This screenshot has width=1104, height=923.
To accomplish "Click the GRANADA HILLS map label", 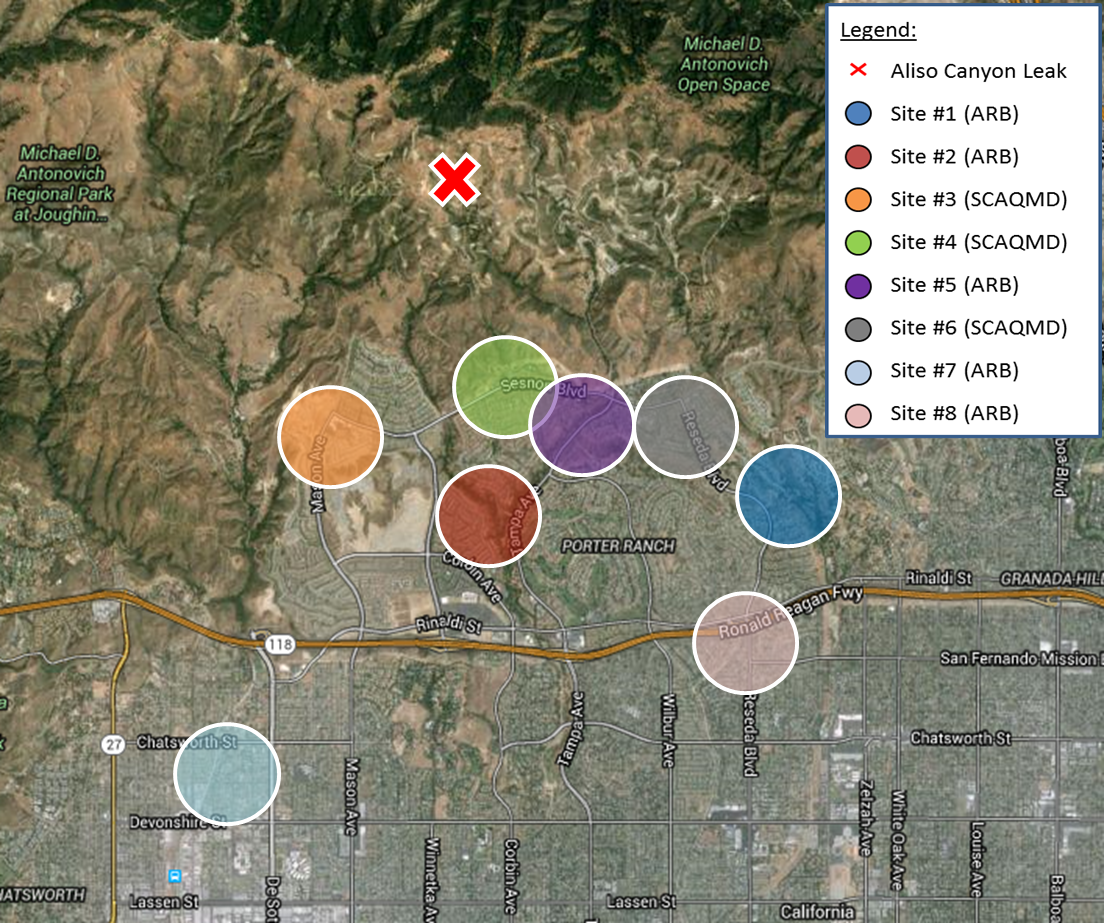I will point(1052,579).
